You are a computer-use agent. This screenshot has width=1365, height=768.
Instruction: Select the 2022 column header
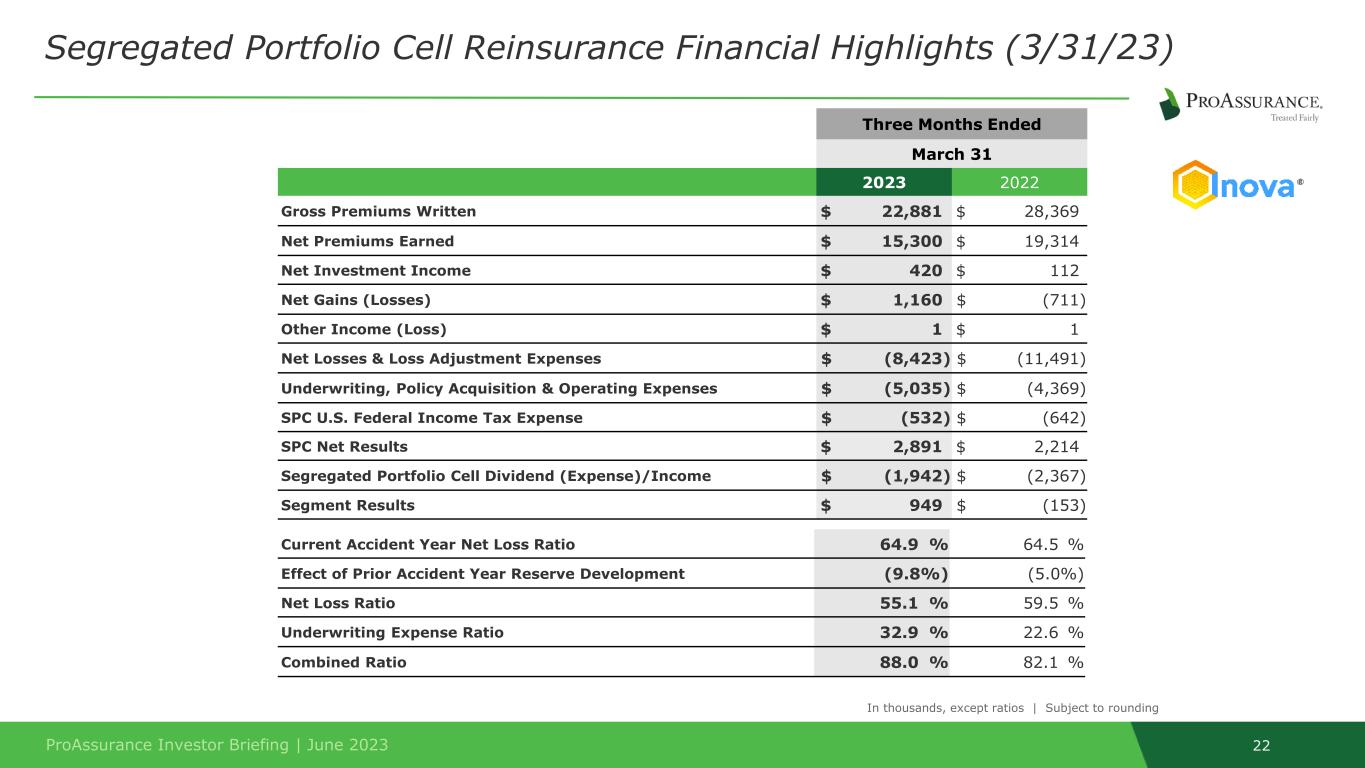(1019, 182)
